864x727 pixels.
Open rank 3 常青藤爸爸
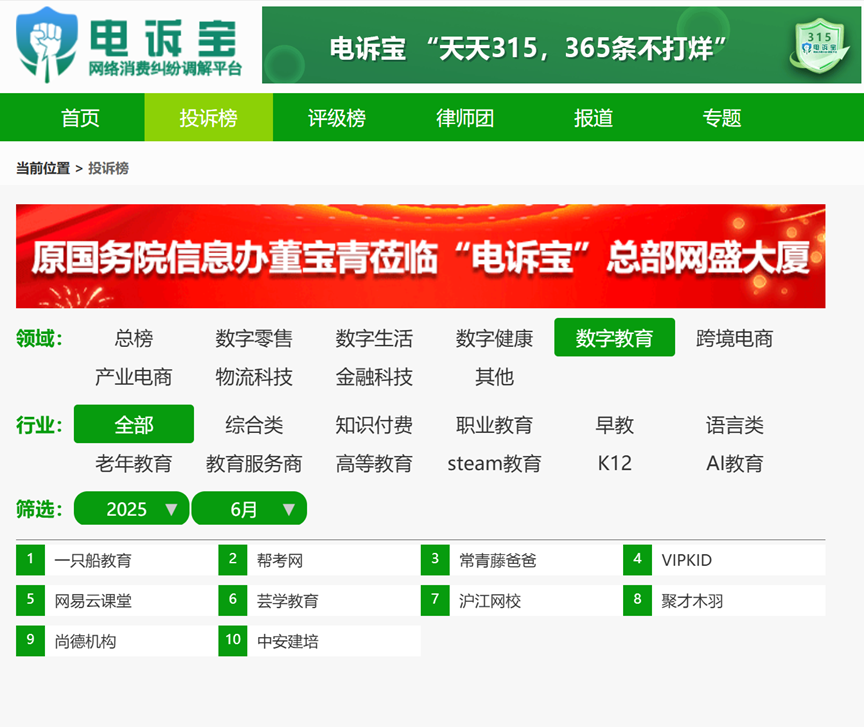coord(522,560)
